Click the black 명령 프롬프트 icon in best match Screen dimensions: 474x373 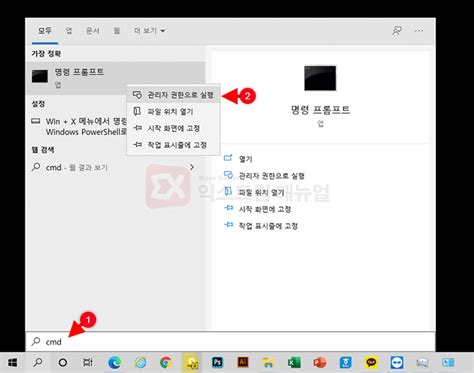pyautogui.click(x=40, y=76)
